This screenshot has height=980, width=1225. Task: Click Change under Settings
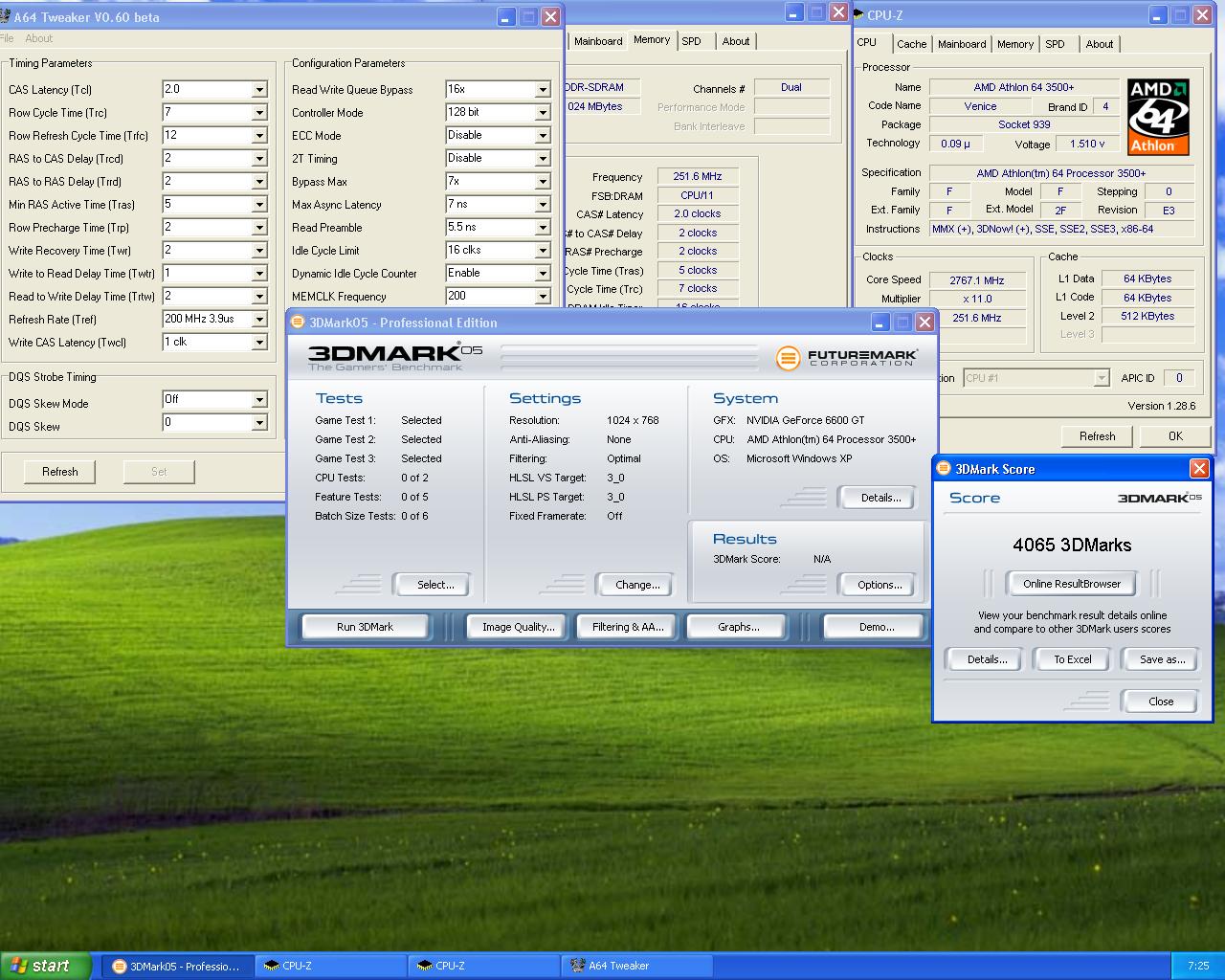click(x=637, y=585)
